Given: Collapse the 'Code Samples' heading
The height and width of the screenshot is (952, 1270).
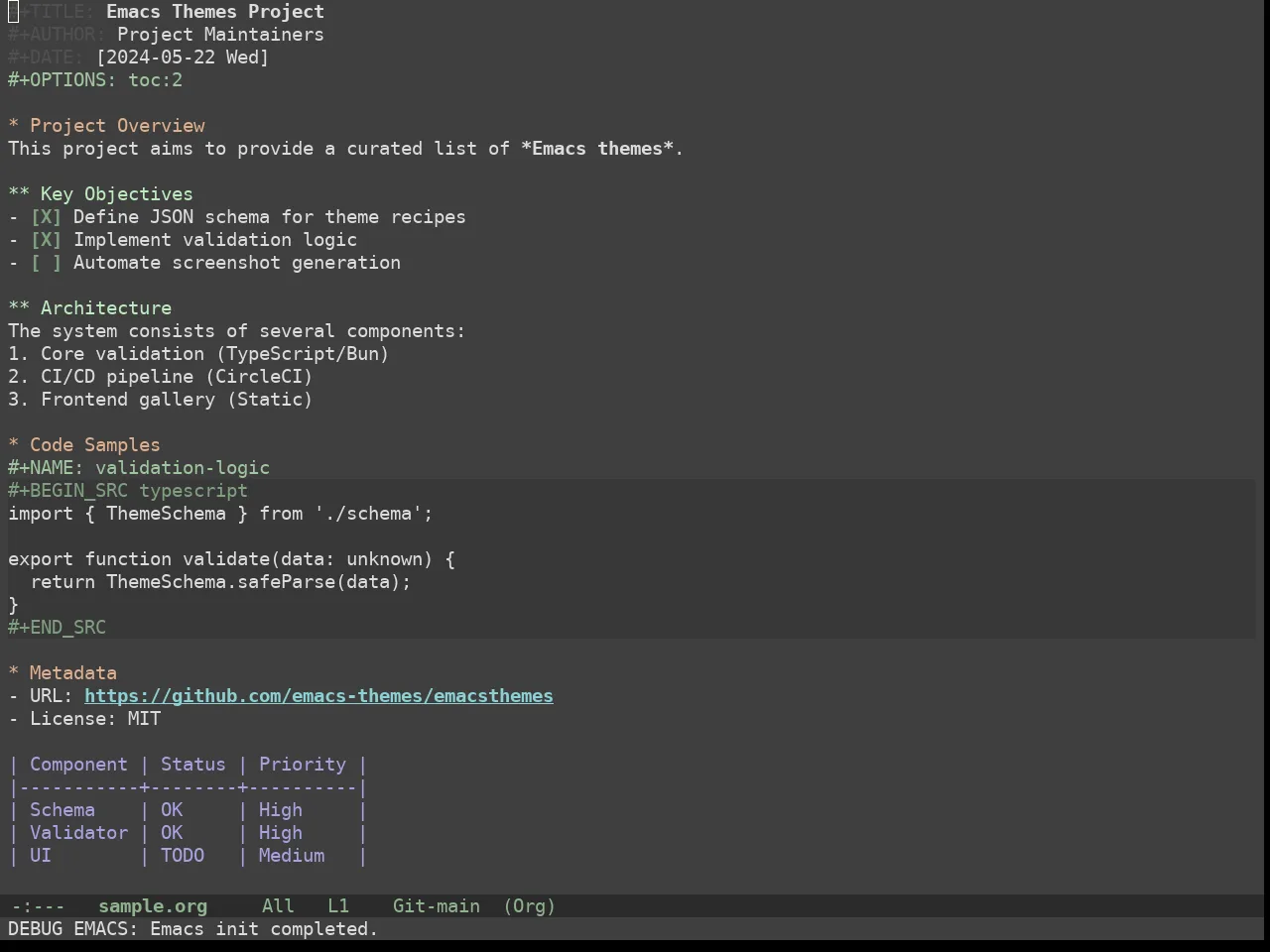Looking at the screenshot, I should tap(84, 445).
